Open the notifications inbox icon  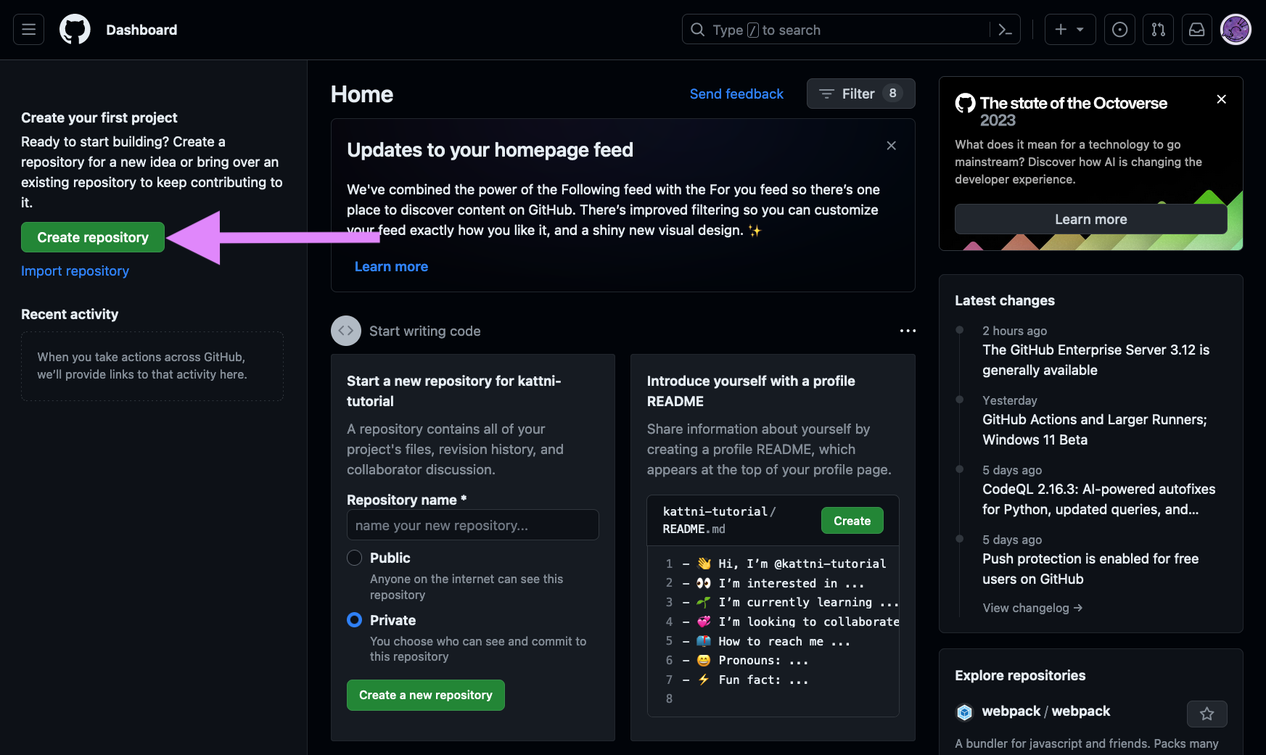point(1196,30)
